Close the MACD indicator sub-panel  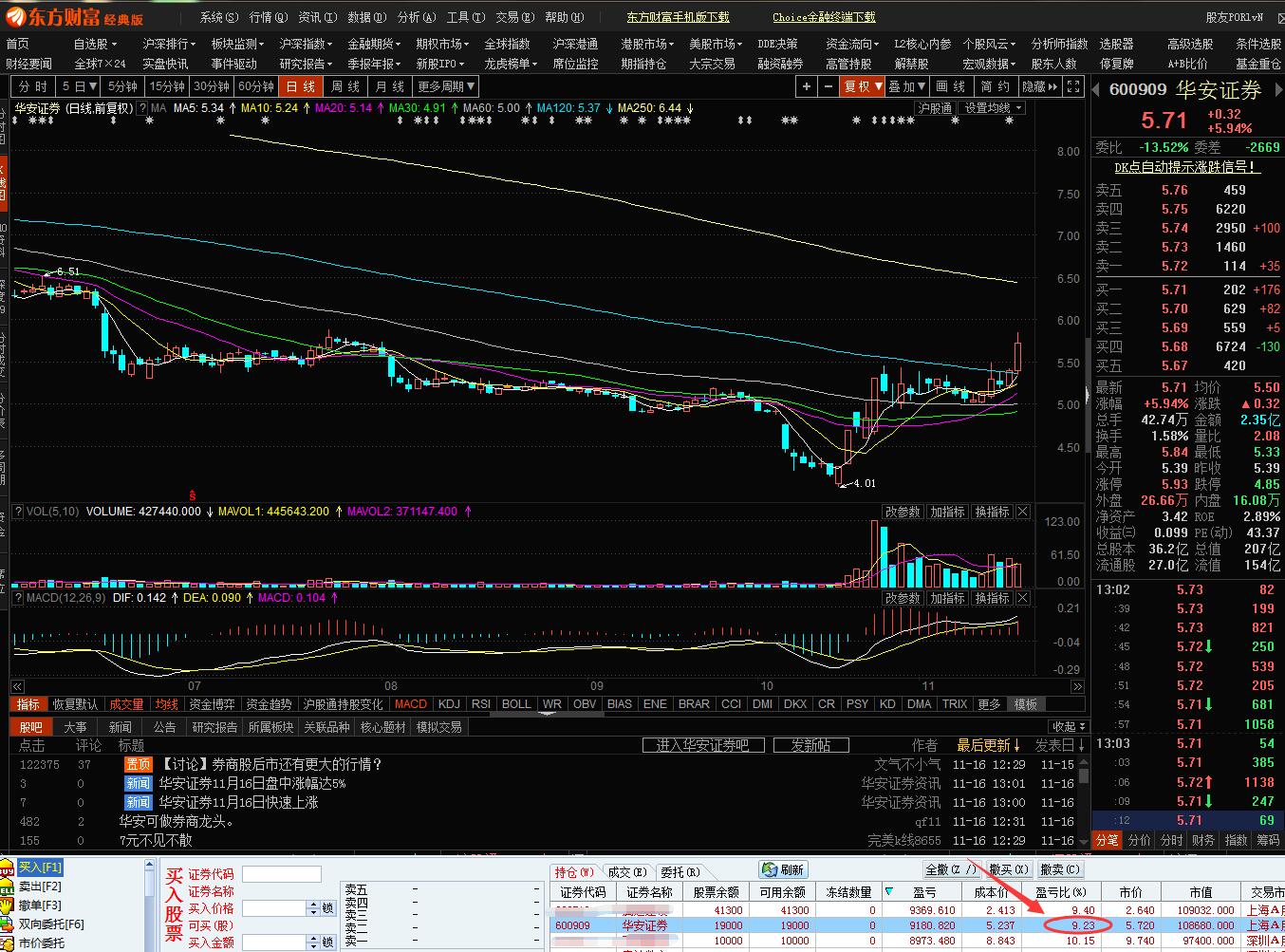1022,598
